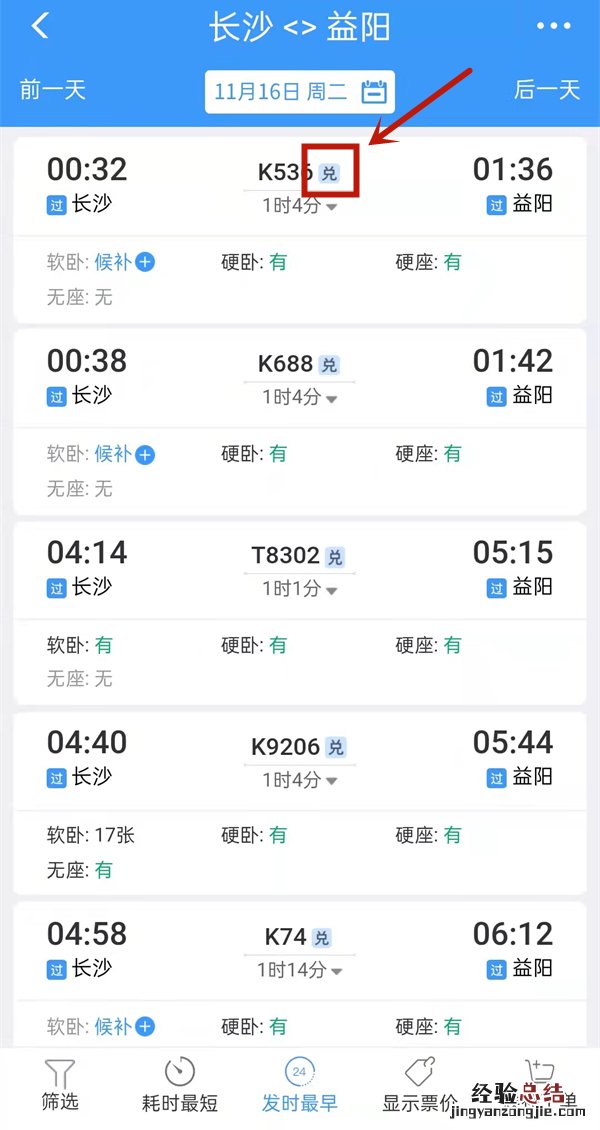Open the three-dot more menu

pyautogui.click(x=553, y=27)
